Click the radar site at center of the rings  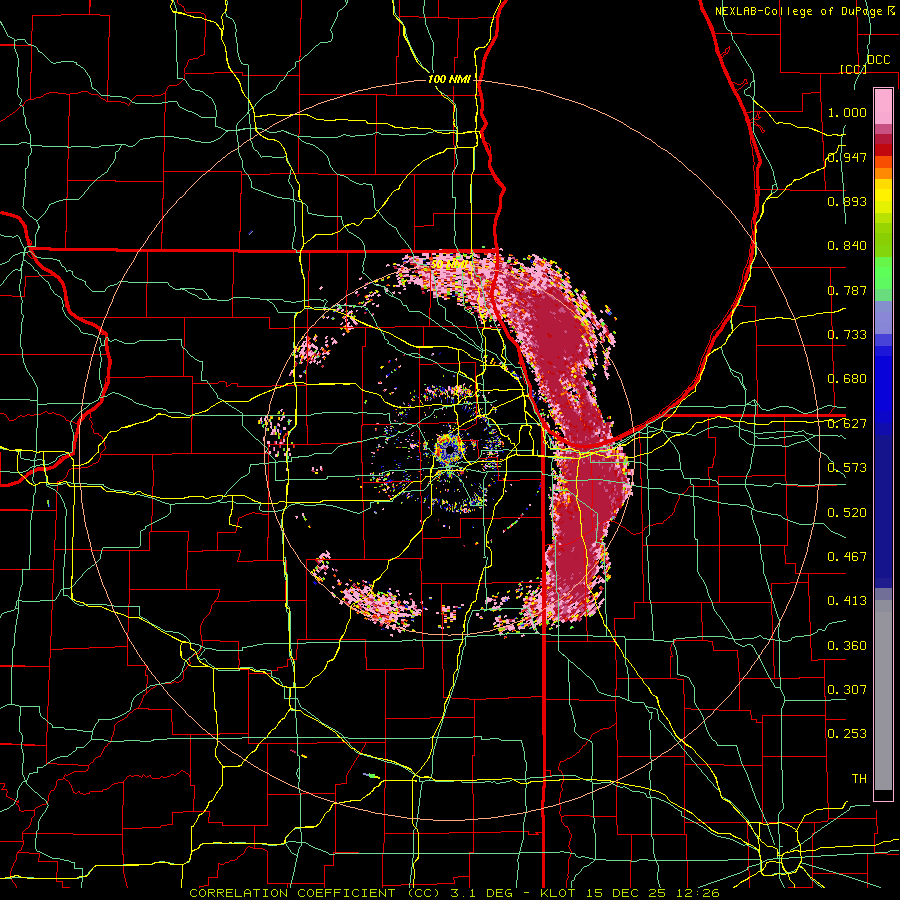[x=449, y=450]
